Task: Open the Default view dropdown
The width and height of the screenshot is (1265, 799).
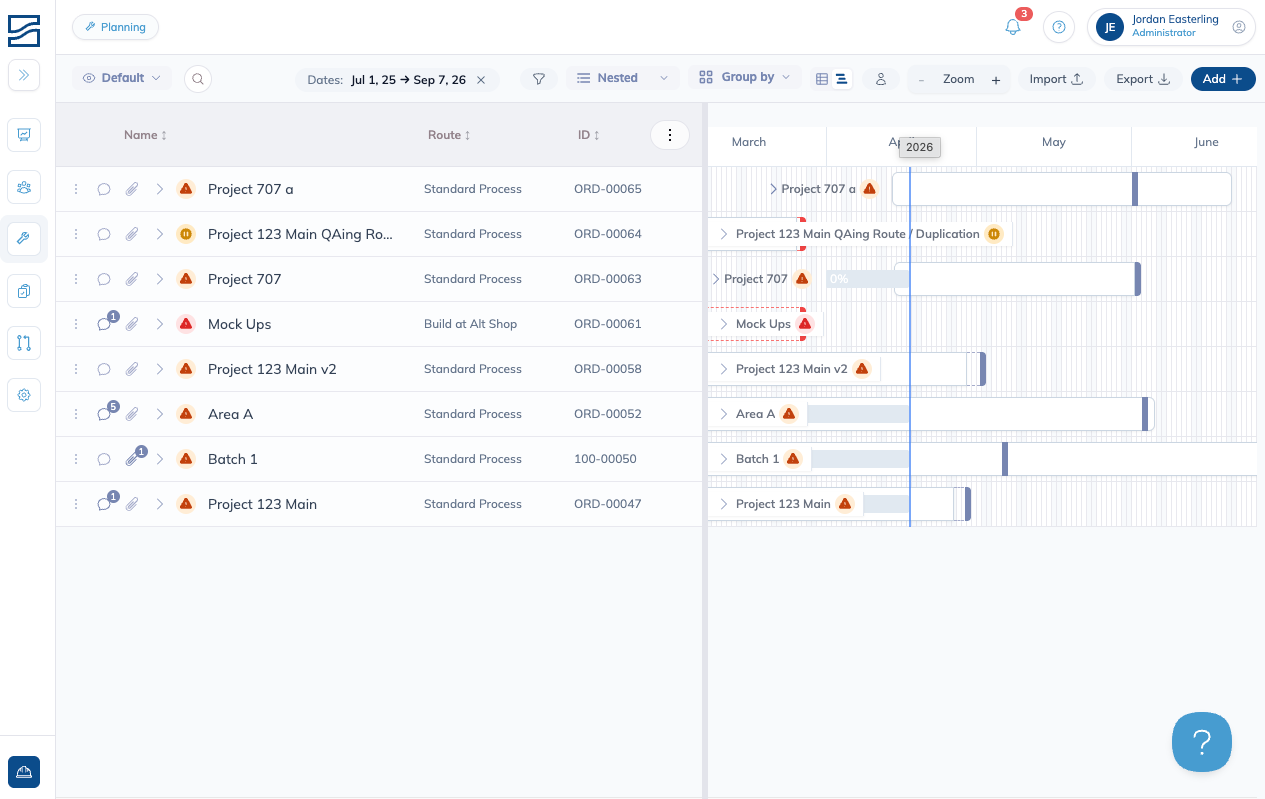Action: pos(122,78)
